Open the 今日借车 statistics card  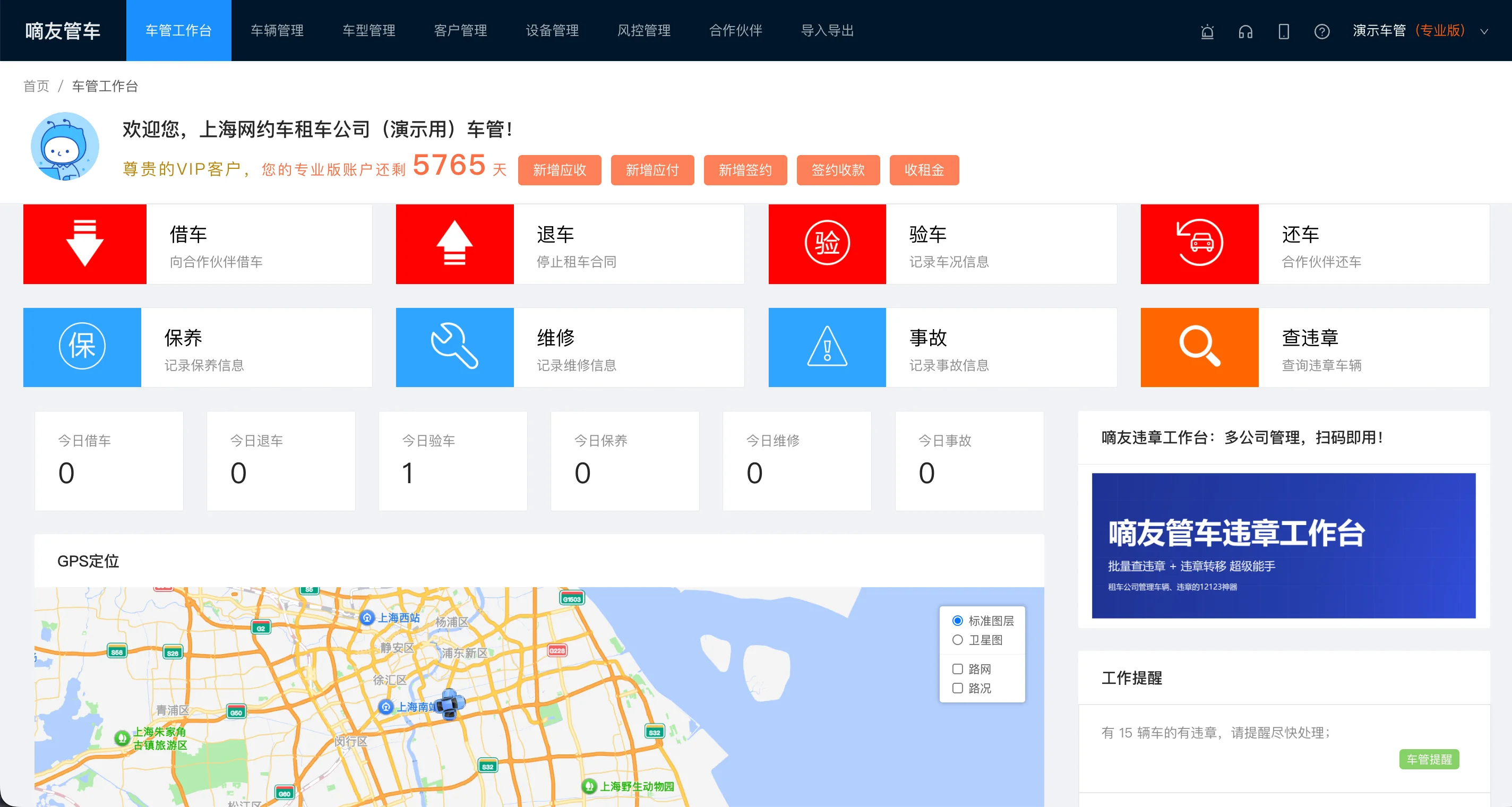point(109,461)
